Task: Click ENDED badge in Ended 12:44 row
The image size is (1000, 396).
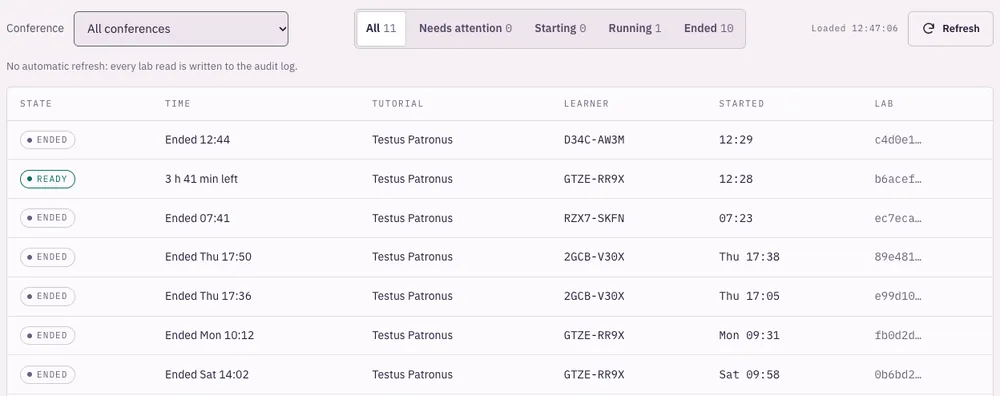Action: pos(47,140)
